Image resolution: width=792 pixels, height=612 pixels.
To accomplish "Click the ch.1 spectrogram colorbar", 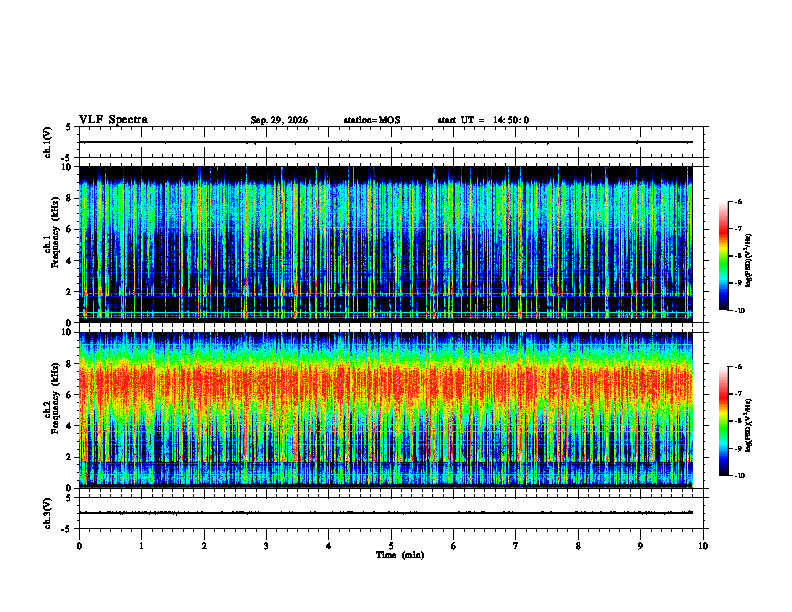I will pyautogui.click(x=723, y=256).
